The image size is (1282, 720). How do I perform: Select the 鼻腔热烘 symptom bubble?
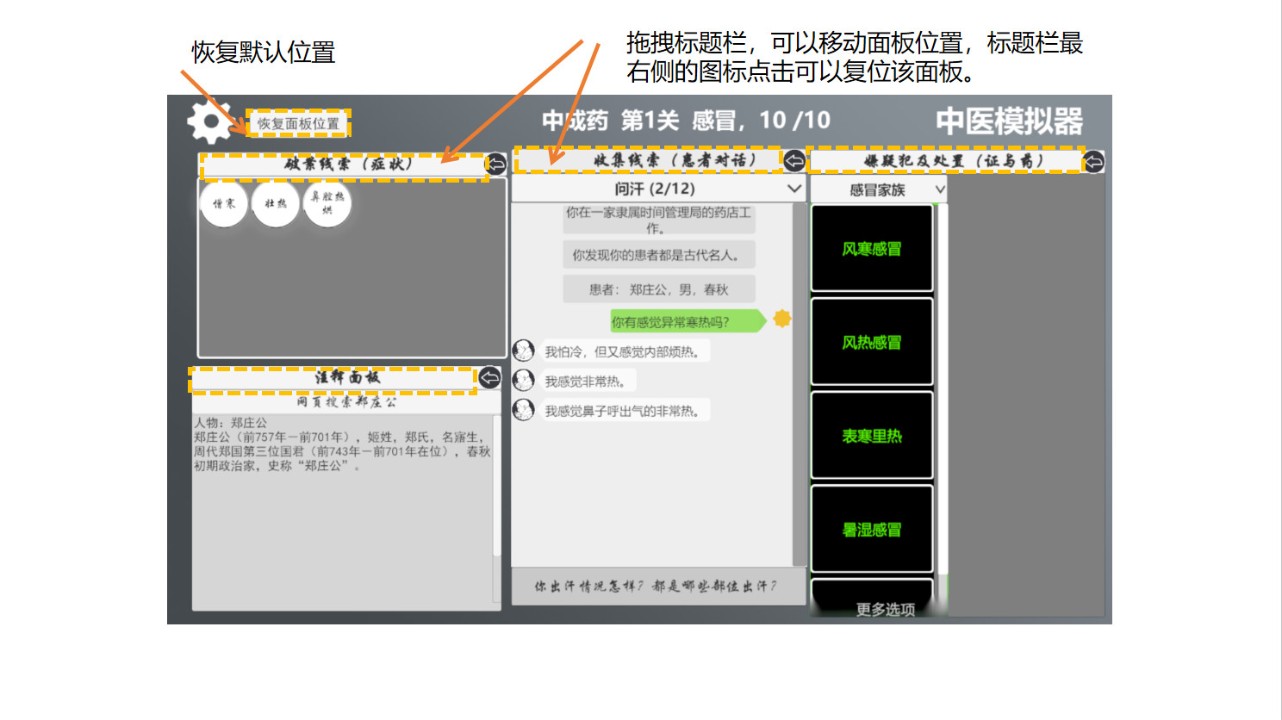328,204
